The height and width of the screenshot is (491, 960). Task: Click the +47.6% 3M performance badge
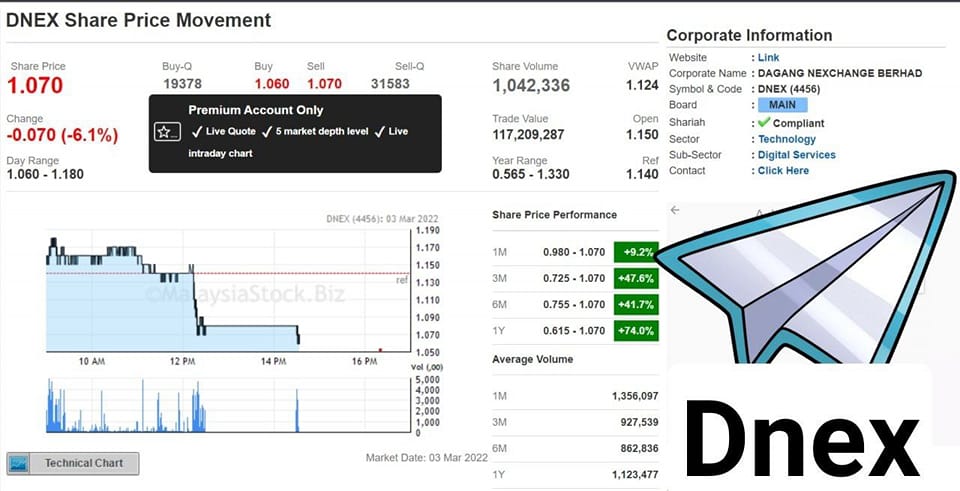point(636,278)
